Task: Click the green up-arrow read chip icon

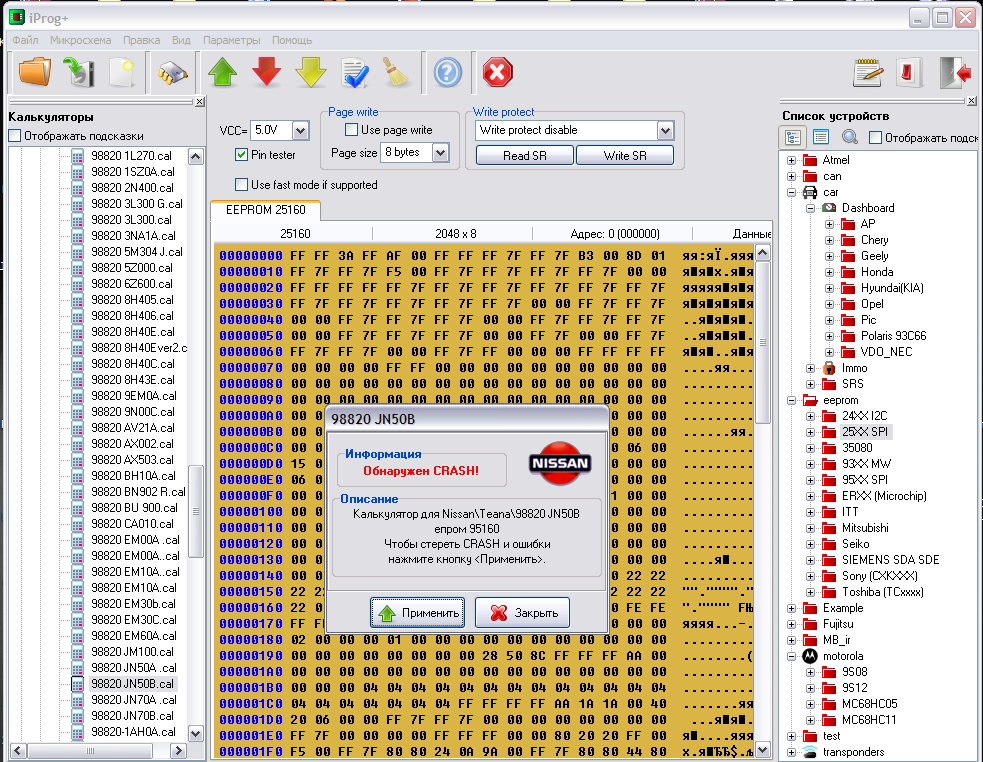Action: 223,72
